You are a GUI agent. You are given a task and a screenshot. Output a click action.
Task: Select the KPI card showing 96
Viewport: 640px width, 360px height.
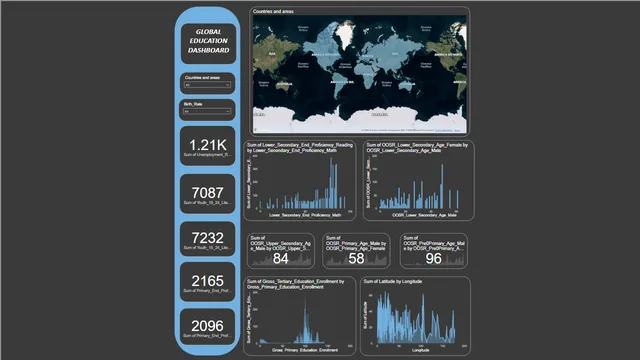[433, 251]
